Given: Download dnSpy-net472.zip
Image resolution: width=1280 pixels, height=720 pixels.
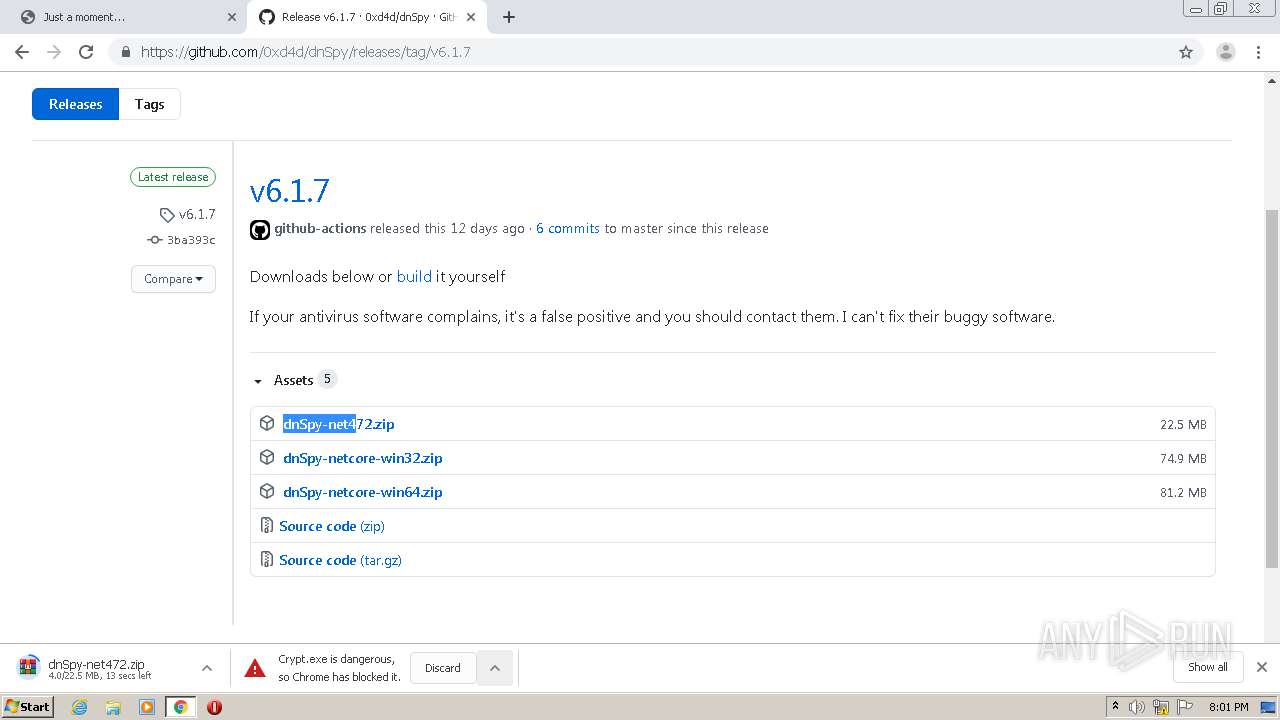Looking at the screenshot, I should click(339, 424).
